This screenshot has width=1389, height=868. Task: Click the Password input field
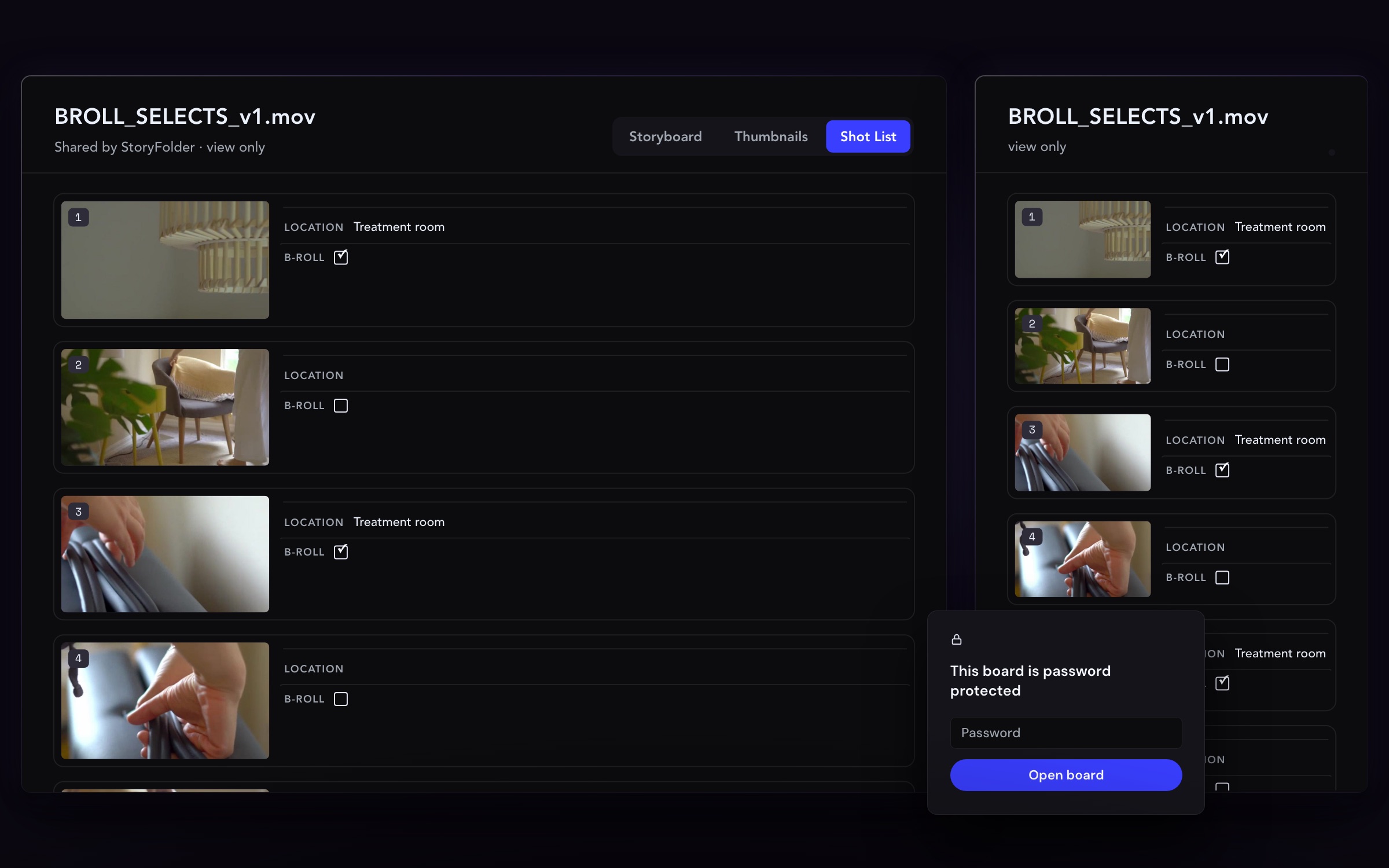(x=1065, y=733)
